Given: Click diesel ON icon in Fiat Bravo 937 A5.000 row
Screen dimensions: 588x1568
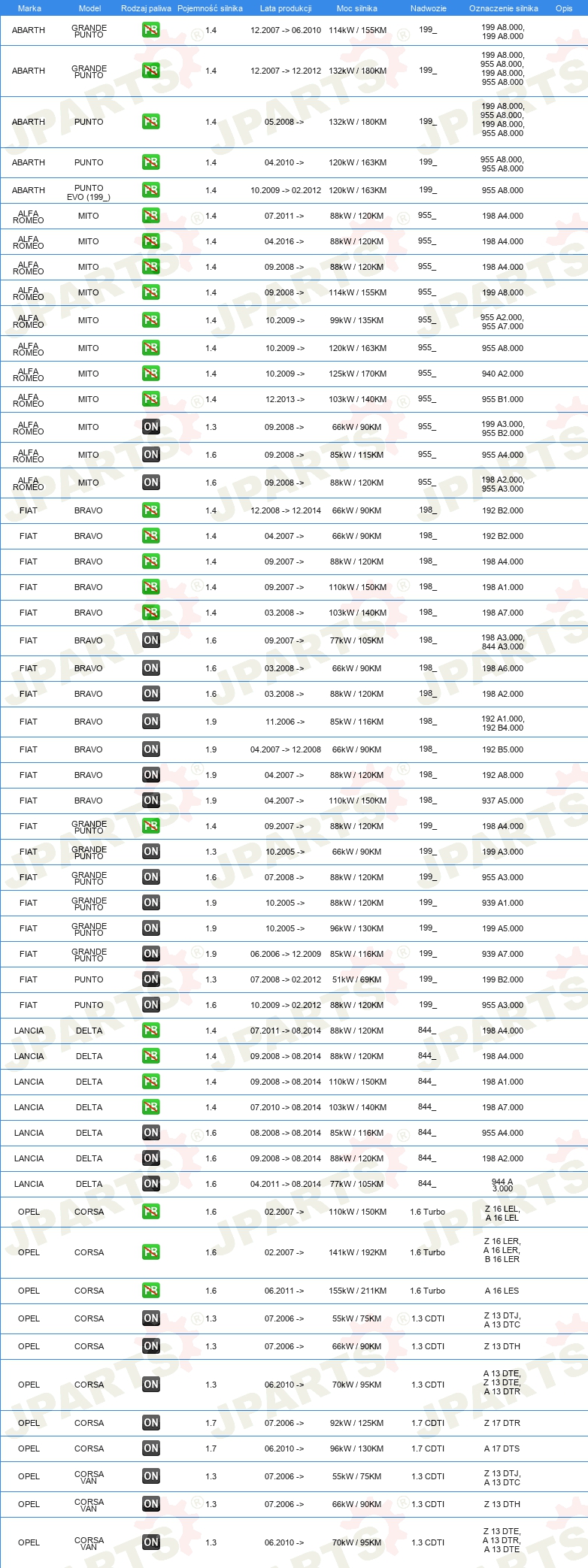Looking at the screenshot, I should (151, 801).
